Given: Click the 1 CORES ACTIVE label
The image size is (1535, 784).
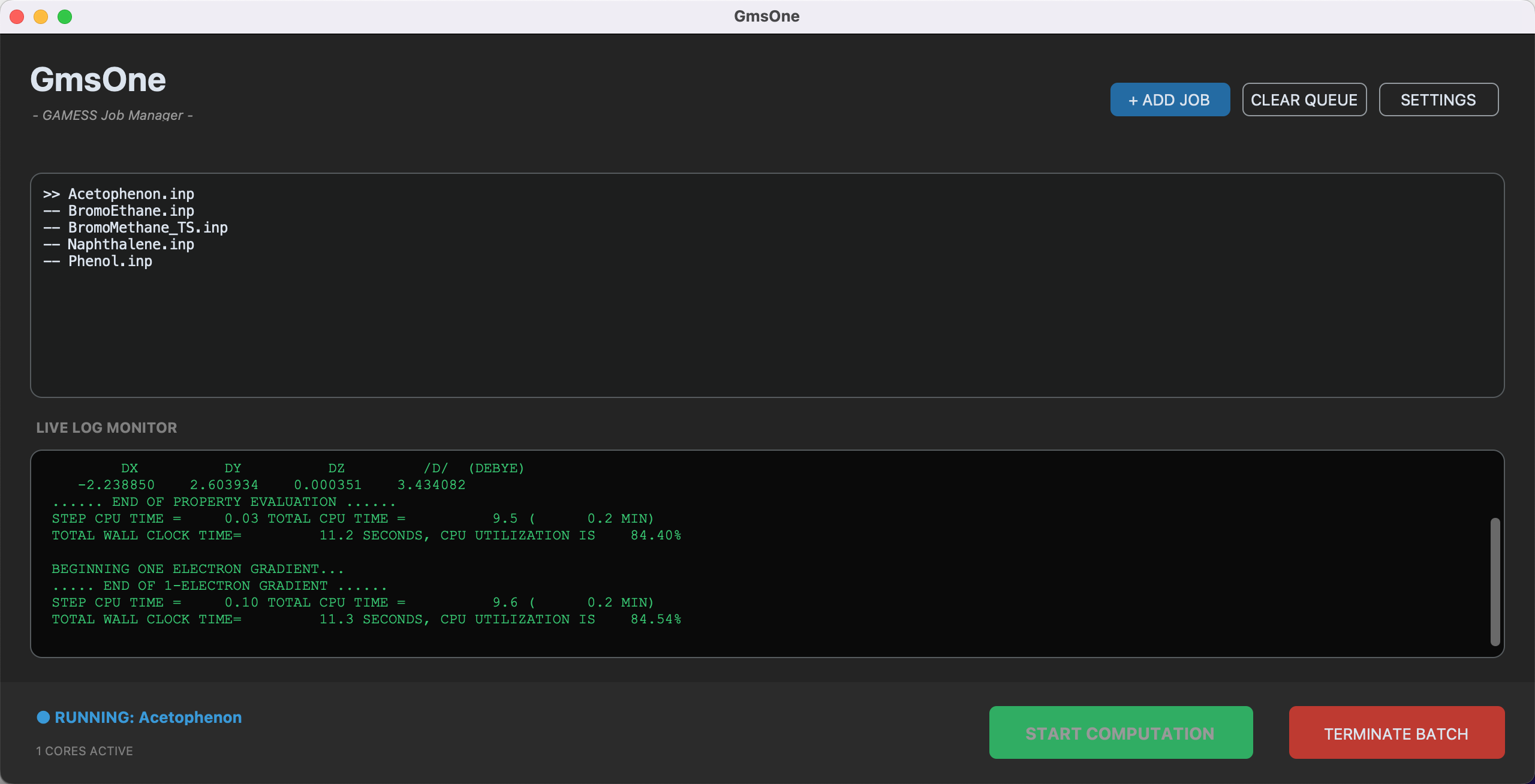Looking at the screenshot, I should click(x=85, y=751).
